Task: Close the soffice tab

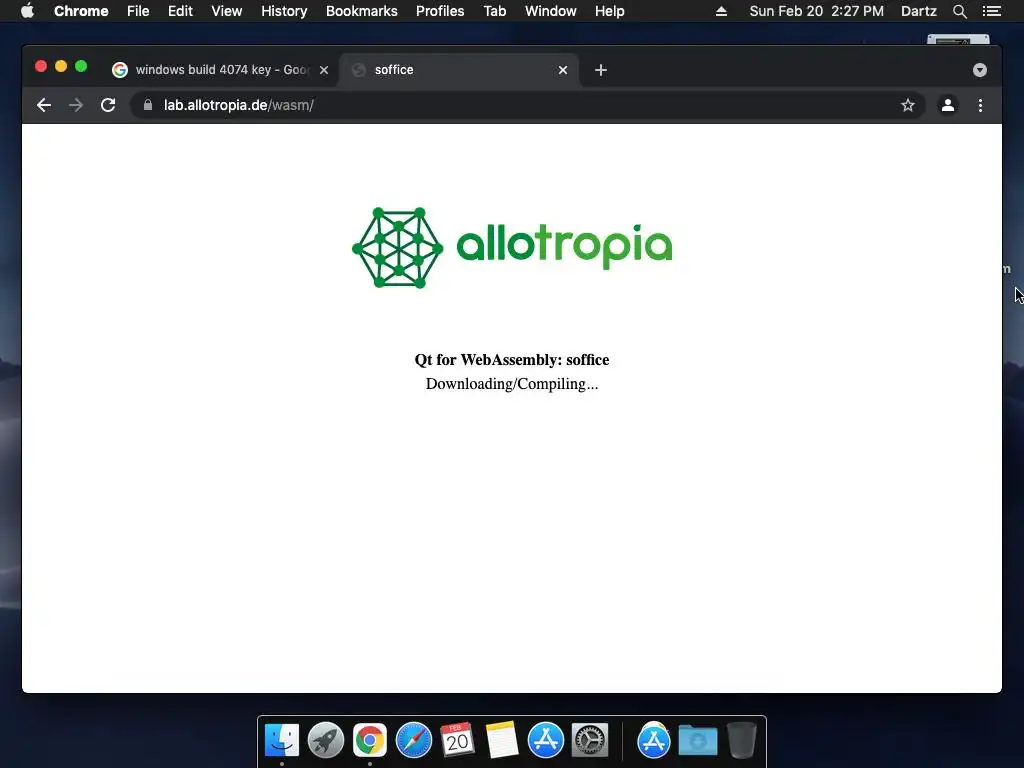Action: point(563,70)
